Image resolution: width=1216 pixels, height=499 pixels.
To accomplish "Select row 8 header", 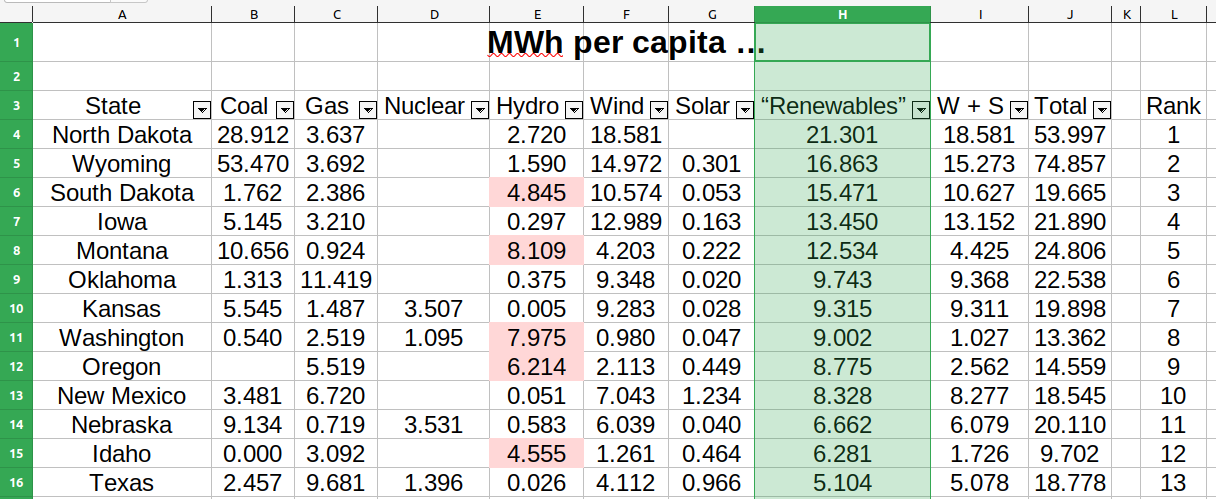I will click(x=17, y=251).
